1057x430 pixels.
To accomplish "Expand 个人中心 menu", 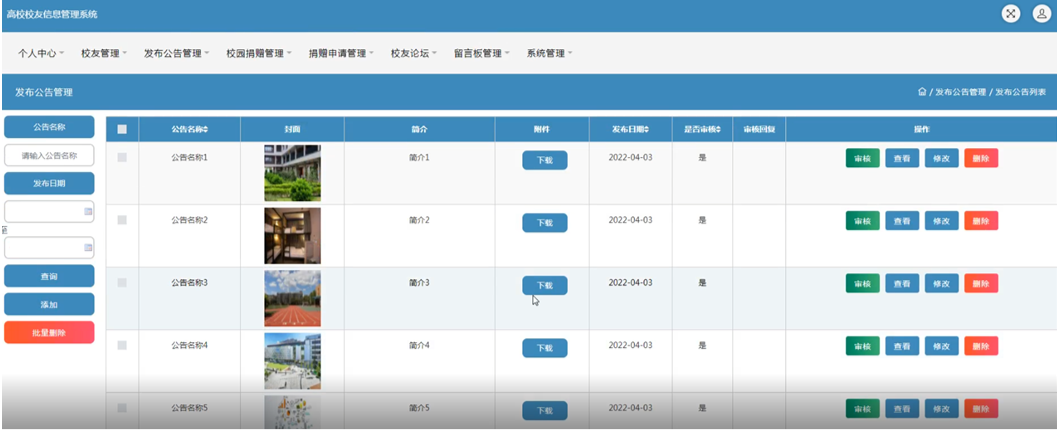I will click(41, 53).
